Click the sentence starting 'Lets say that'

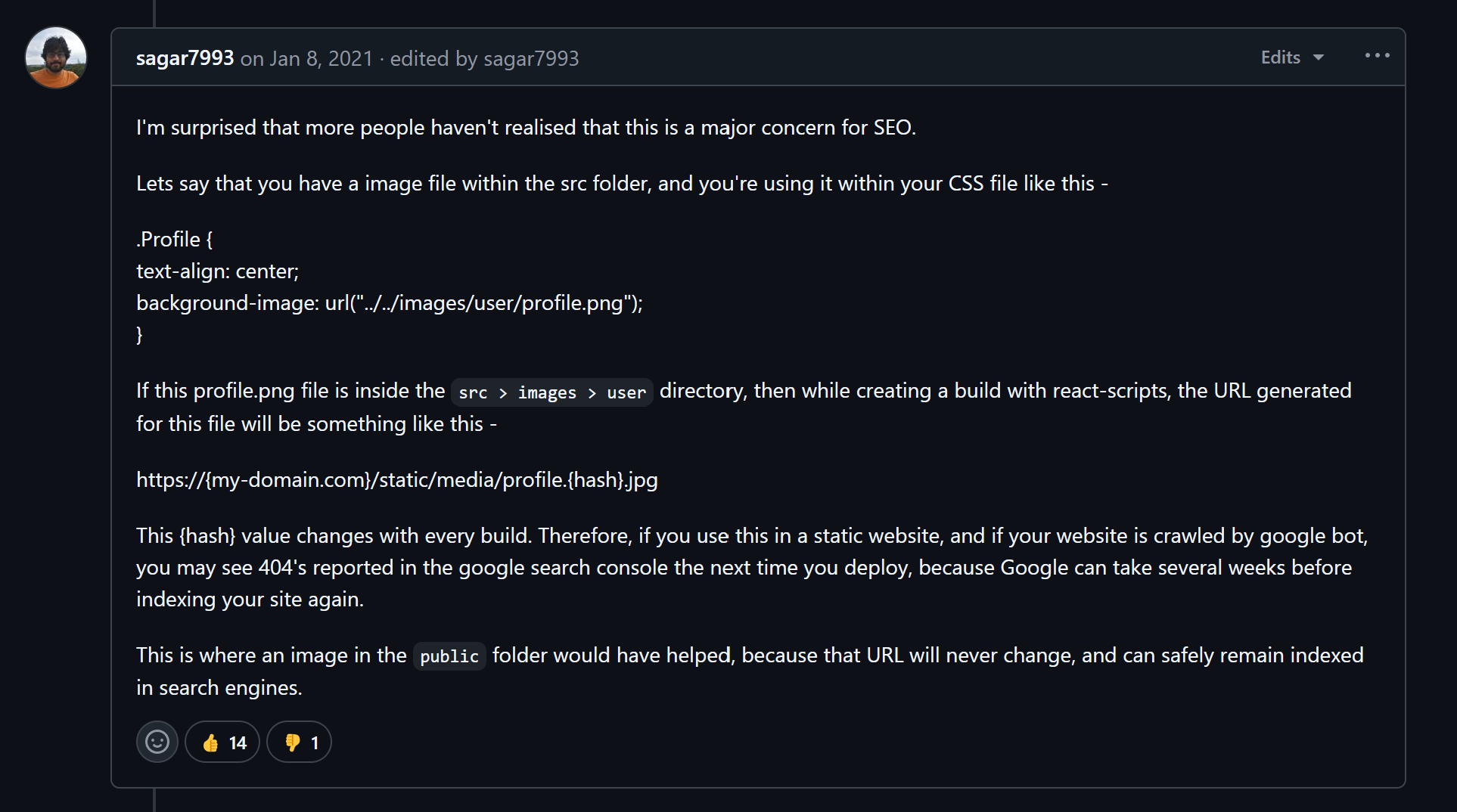622,184
